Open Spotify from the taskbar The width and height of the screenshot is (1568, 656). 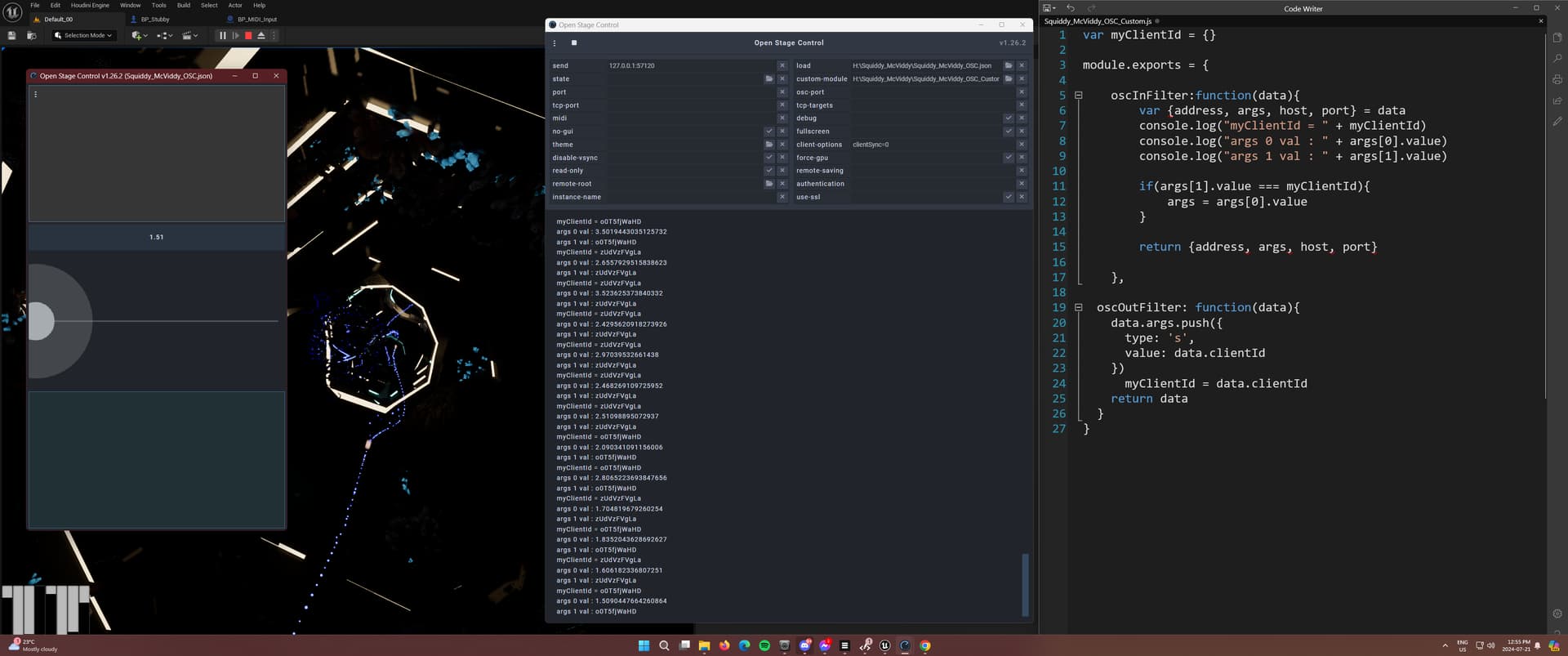pyautogui.click(x=764, y=645)
